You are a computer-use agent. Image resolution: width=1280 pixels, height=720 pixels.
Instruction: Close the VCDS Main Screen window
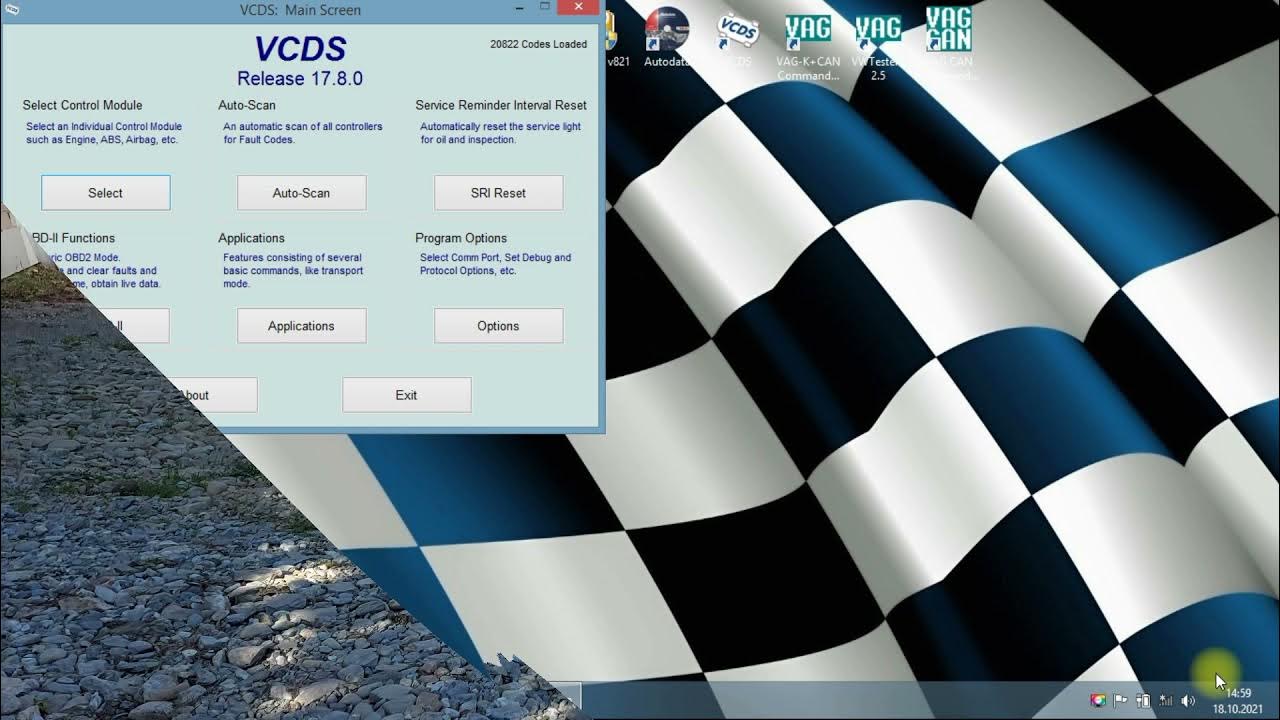point(580,7)
